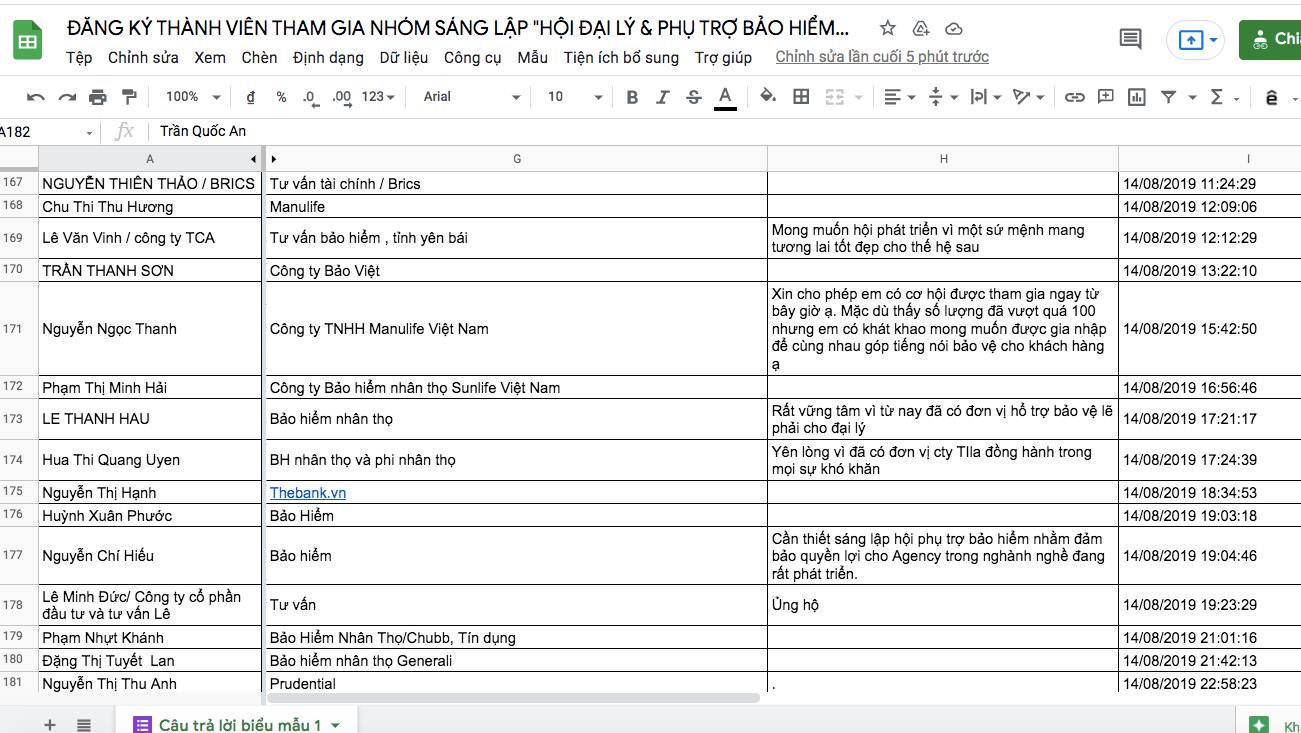
Task: Open the borders grid icon
Action: [x=801, y=96]
